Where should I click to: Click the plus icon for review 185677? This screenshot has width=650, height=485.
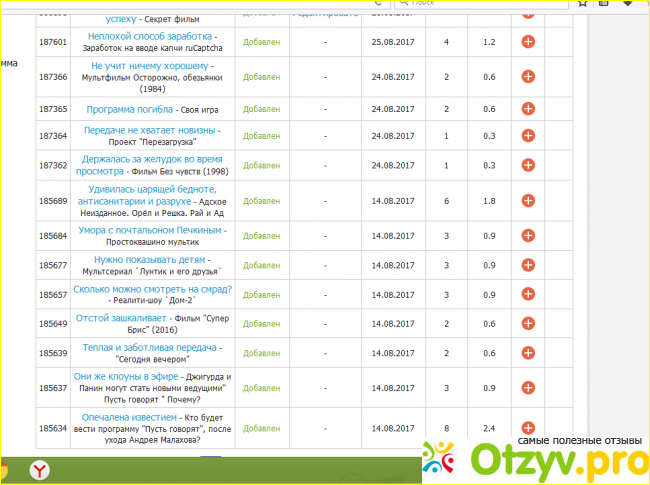528,265
